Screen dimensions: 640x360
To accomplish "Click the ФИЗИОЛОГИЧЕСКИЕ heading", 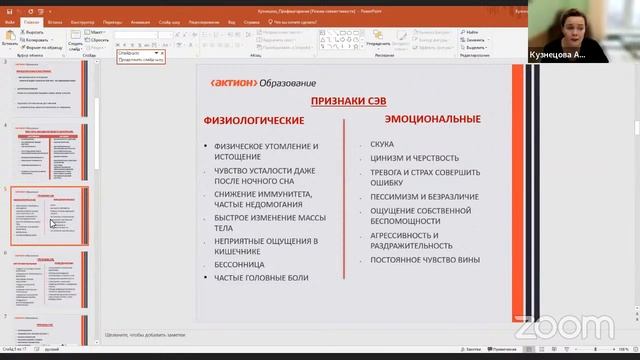I will click(254, 120).
